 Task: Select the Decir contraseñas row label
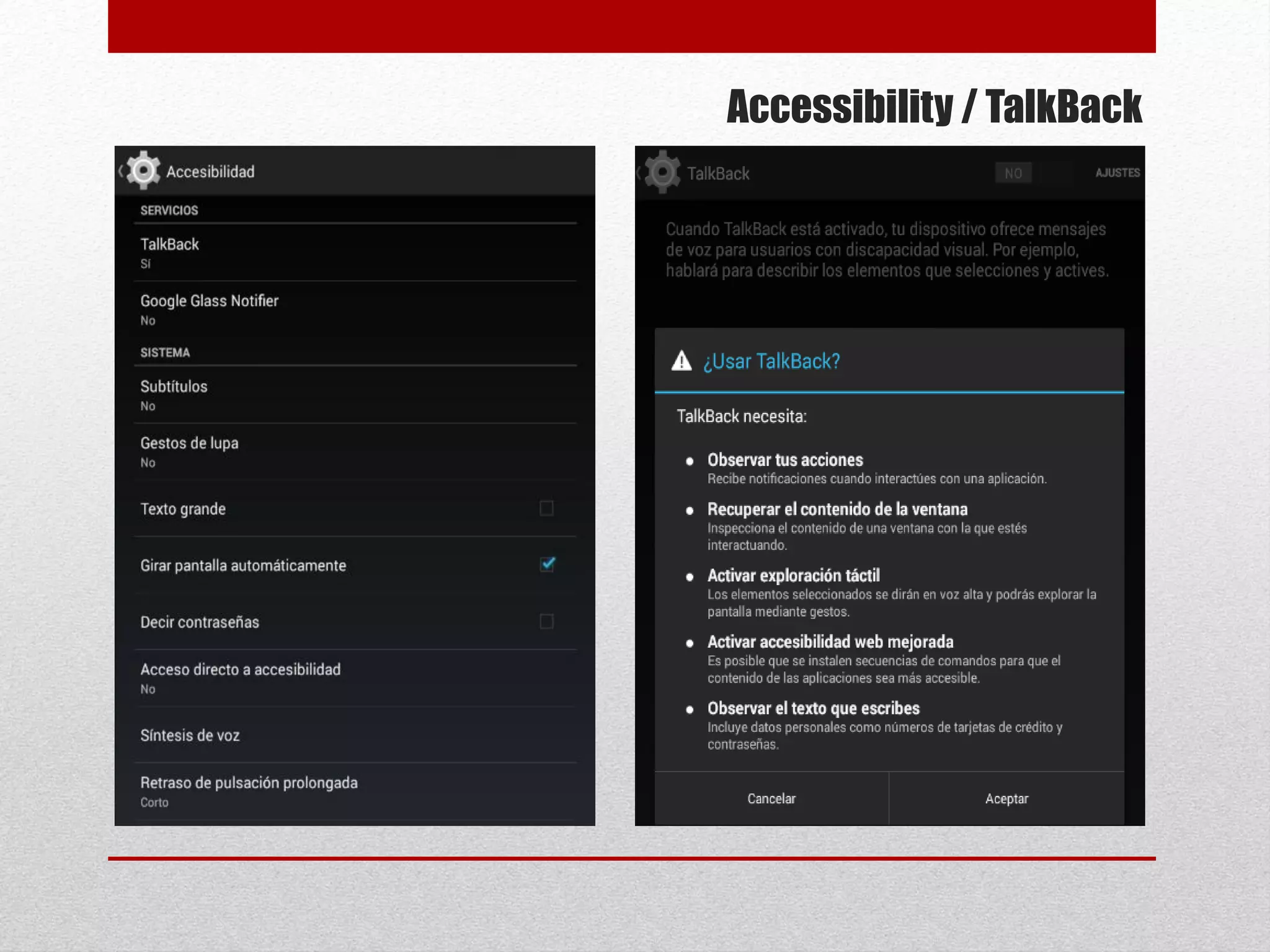(x=200, y=622)
